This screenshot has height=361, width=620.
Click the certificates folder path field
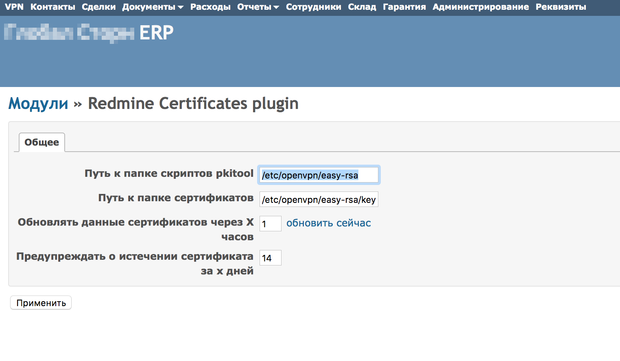[x=319, y=200]
